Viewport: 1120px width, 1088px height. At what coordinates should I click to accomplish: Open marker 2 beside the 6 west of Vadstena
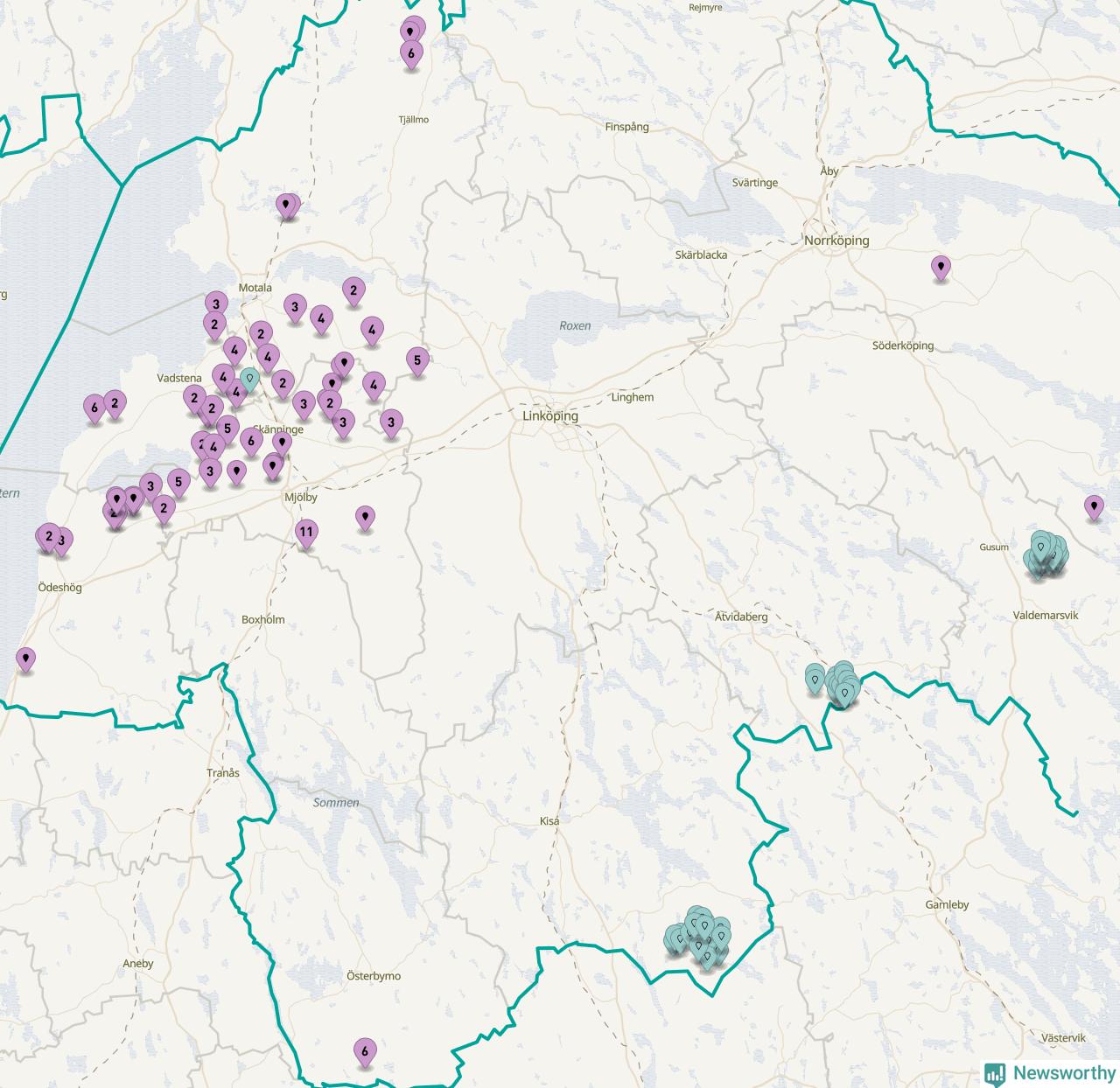(x=115, y=405)
